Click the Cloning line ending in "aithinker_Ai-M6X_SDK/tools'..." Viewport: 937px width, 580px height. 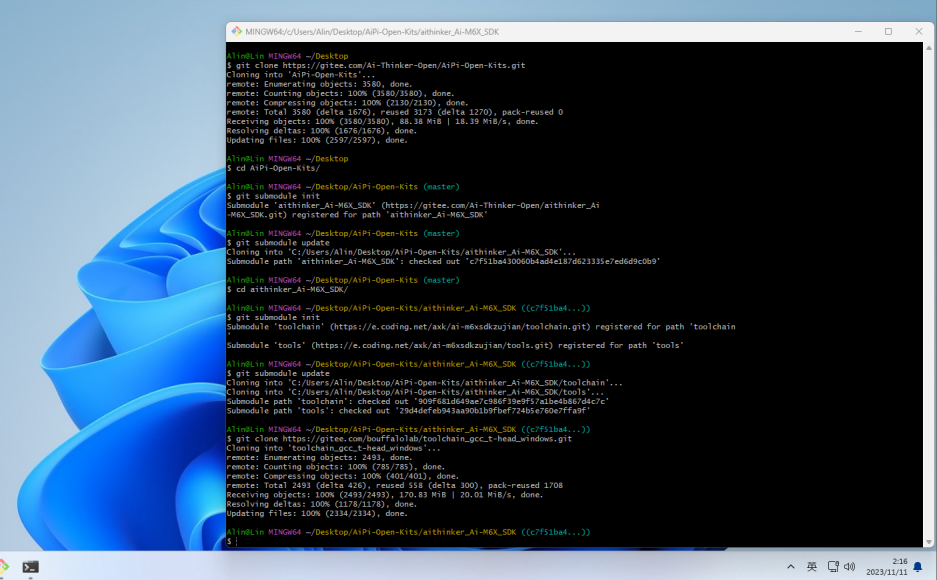click(415, 392)
